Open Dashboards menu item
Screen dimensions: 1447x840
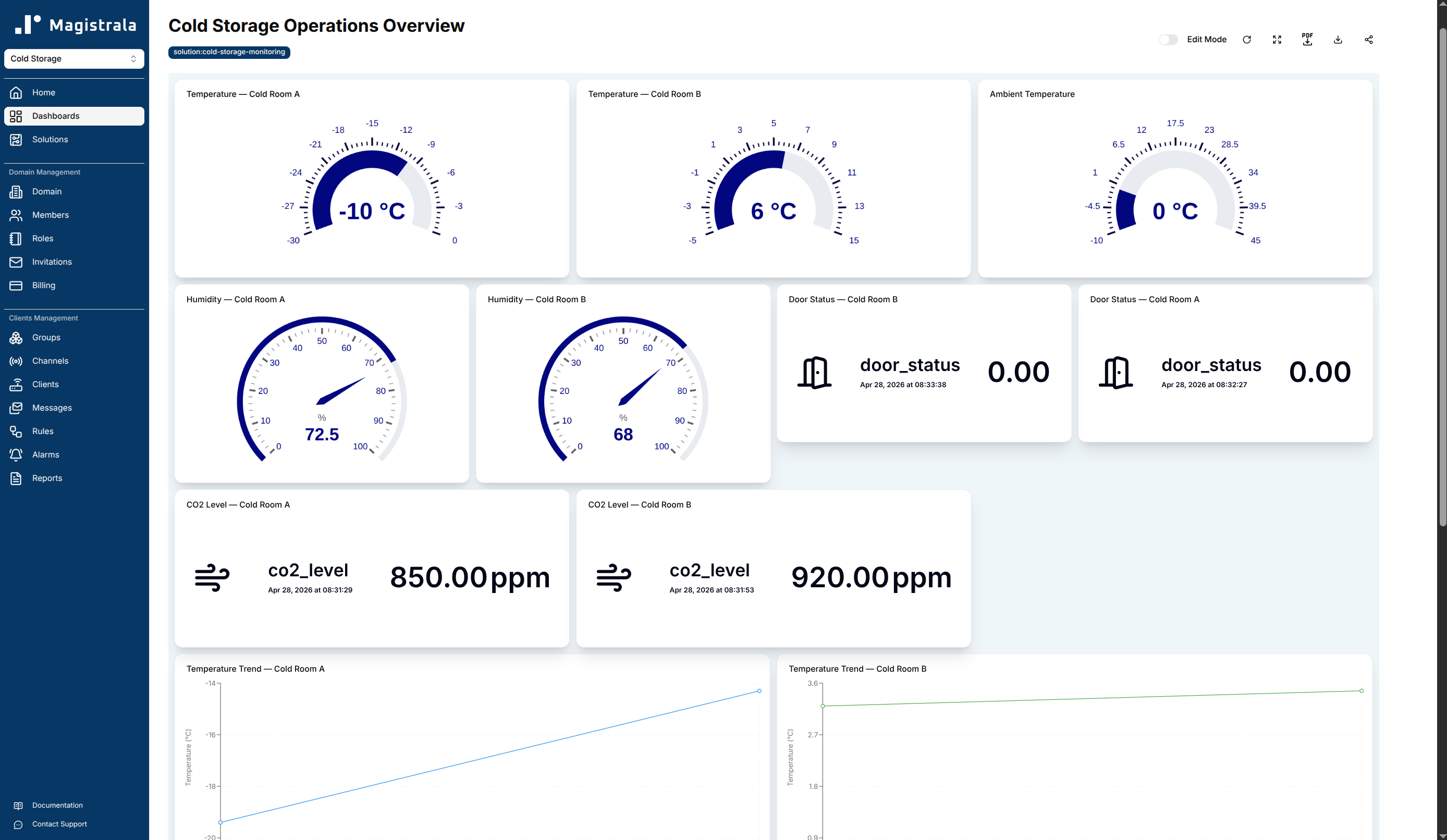(x=74, y=116)
